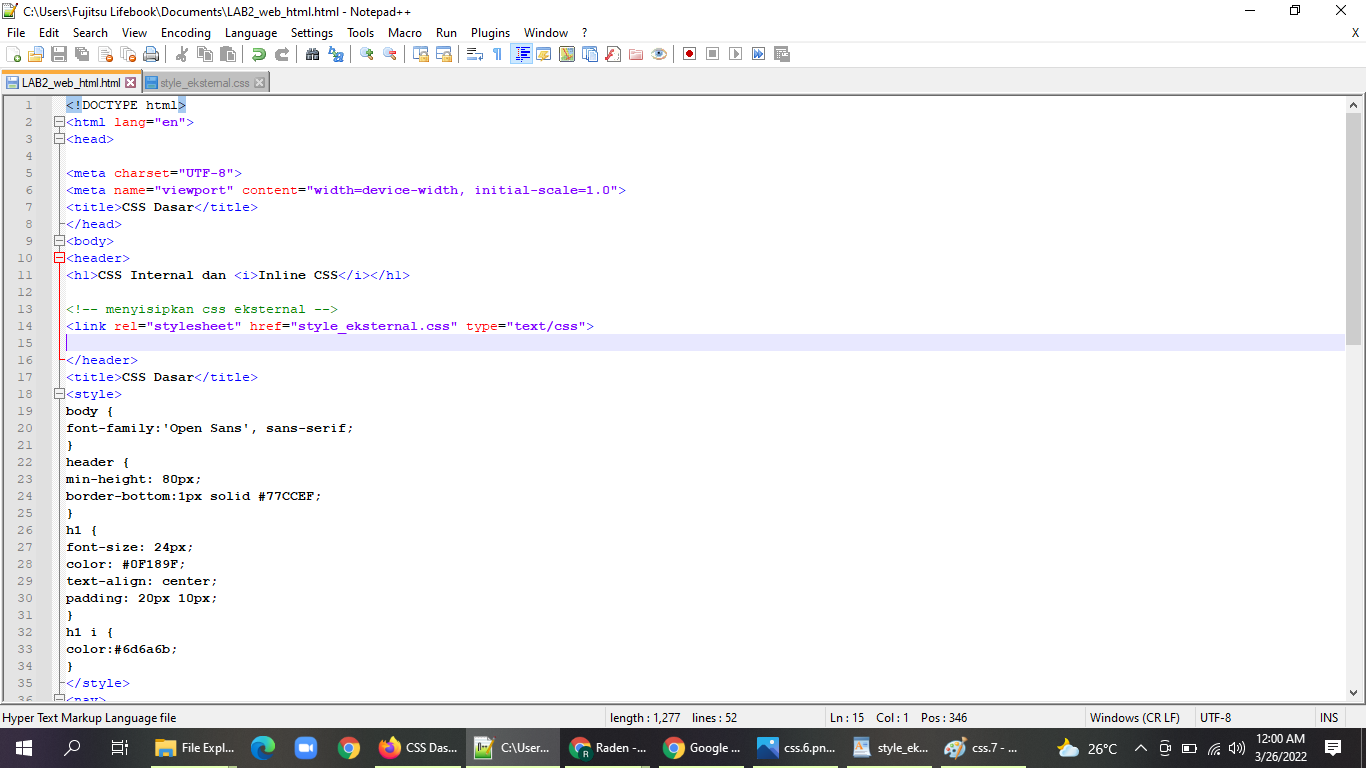Start macro recording with the red dot icon
Screen dimensions: 1366x768
[x=690, y=54]
